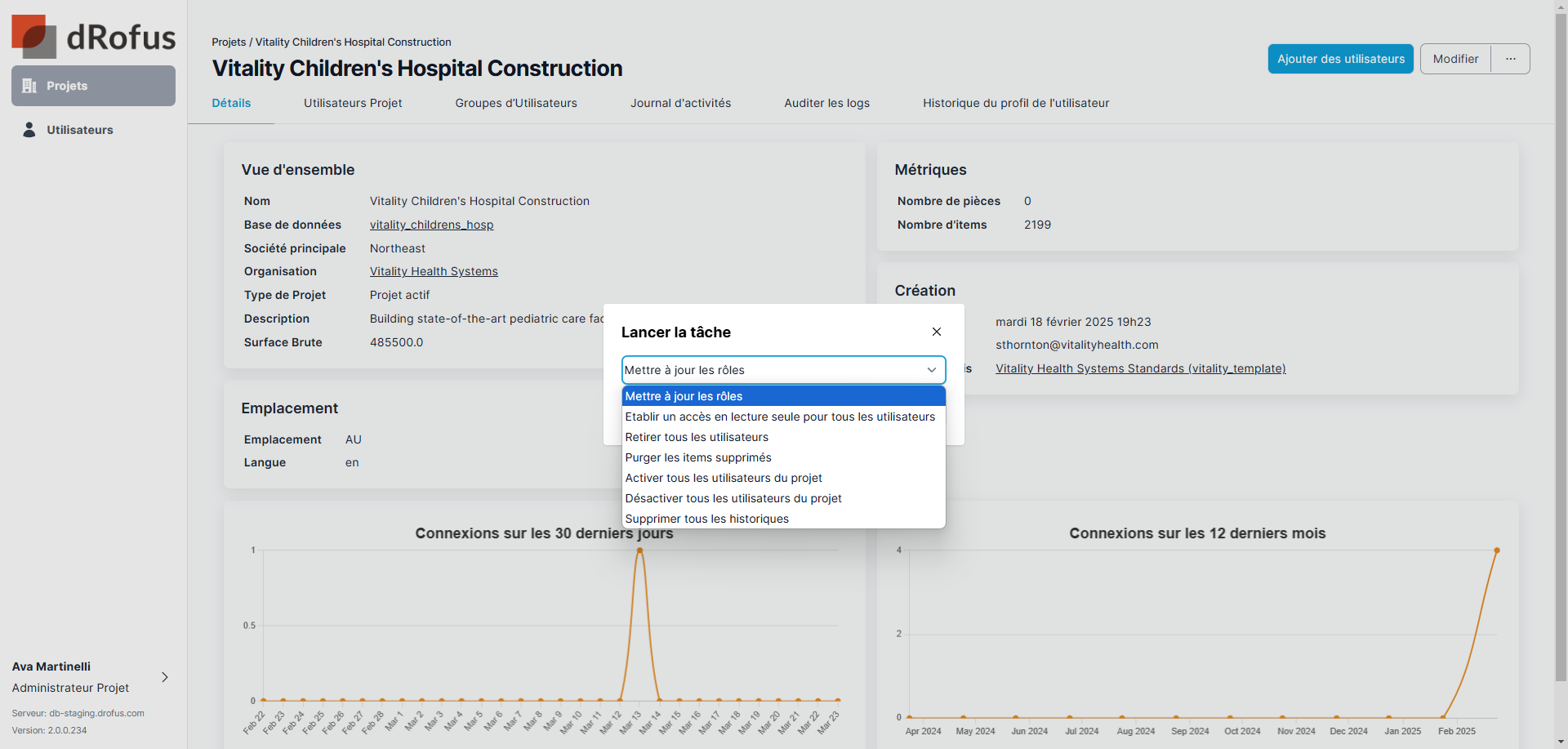The width and height of the screenshot is (1568, 749).
Task: Expand the Ava Martinelli profile chevron
Action: click(165, 677)
